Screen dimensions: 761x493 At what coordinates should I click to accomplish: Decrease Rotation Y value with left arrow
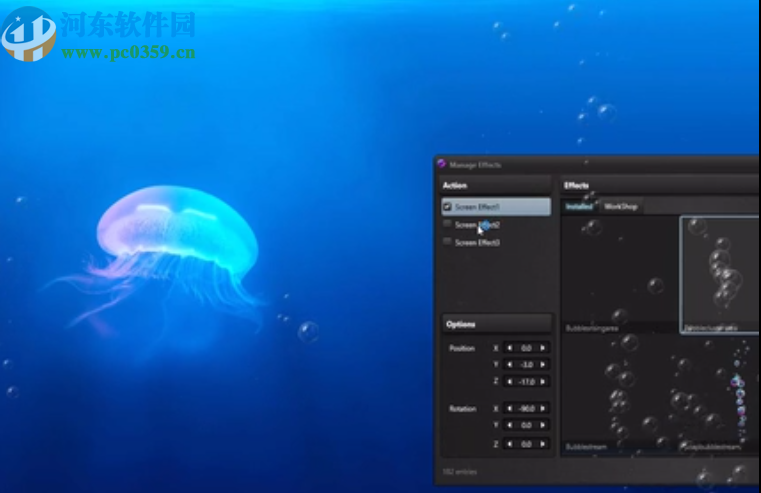coord(510,425)
